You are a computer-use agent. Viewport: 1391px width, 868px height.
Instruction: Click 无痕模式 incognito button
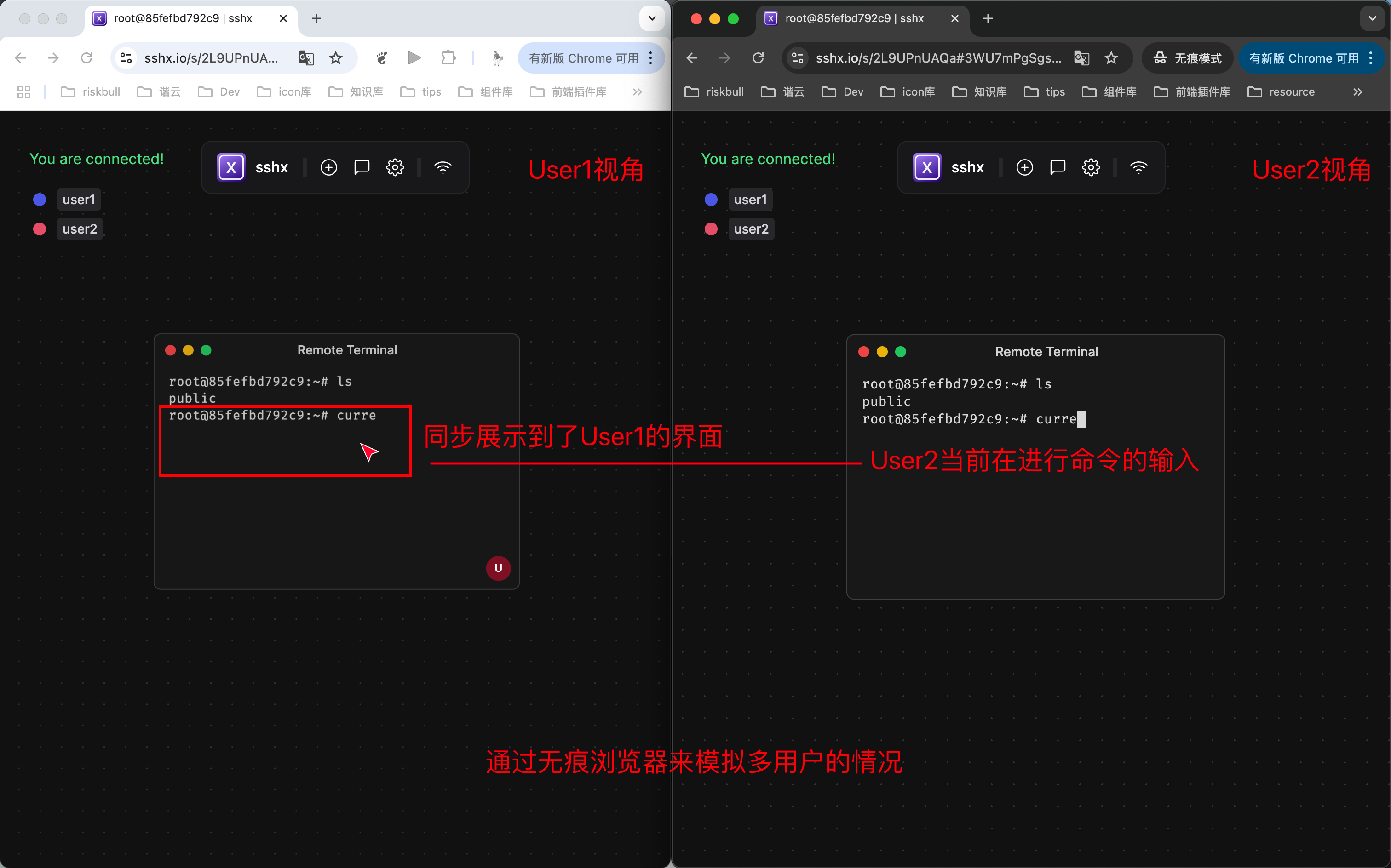click(x=1188, y=58)
